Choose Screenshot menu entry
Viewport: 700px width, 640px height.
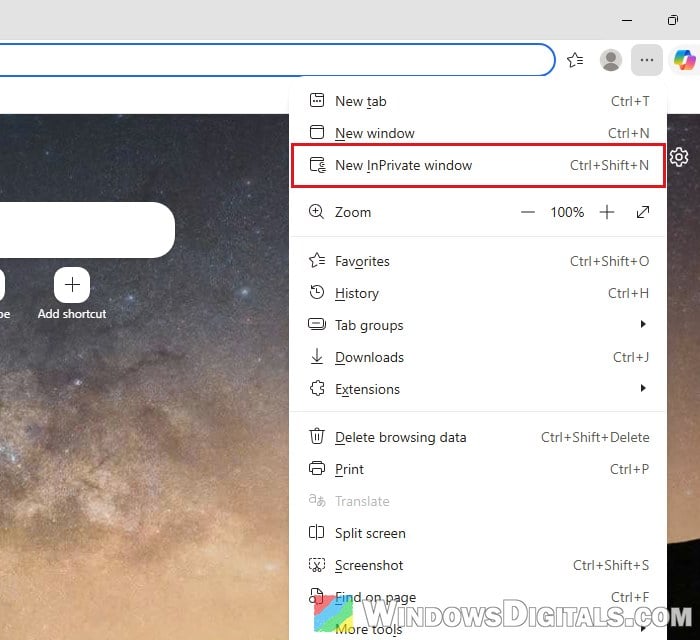(x=478, y=565)
